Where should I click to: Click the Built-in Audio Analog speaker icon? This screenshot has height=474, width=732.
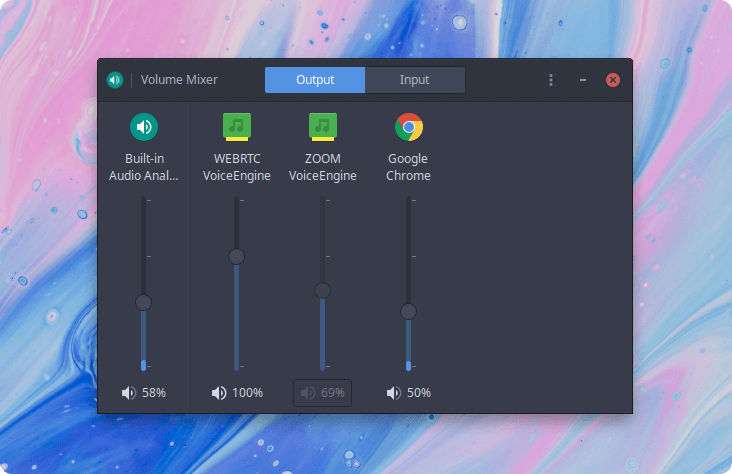[x=144, y=127]
